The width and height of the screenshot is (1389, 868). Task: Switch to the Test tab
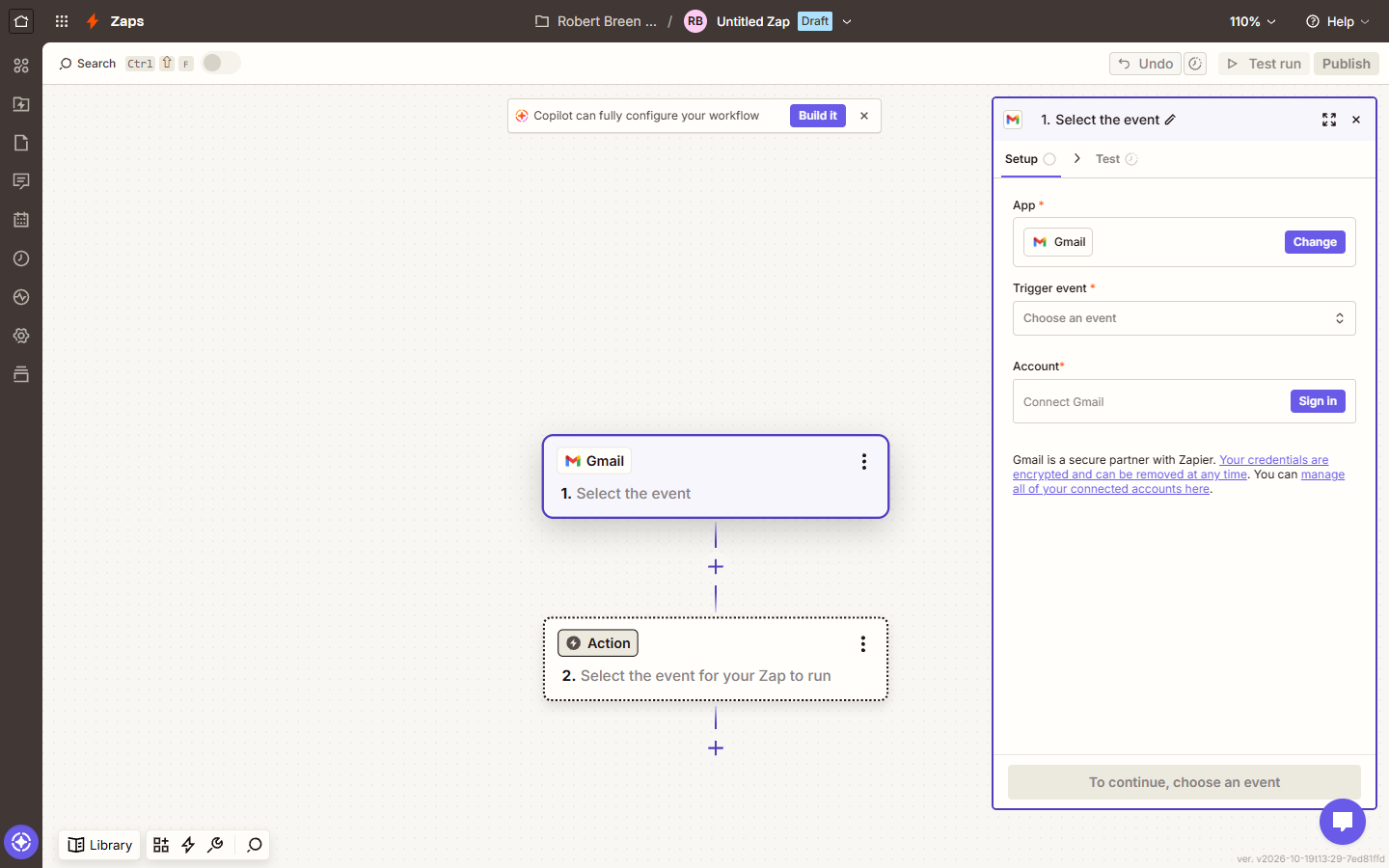pos(1116,159)
